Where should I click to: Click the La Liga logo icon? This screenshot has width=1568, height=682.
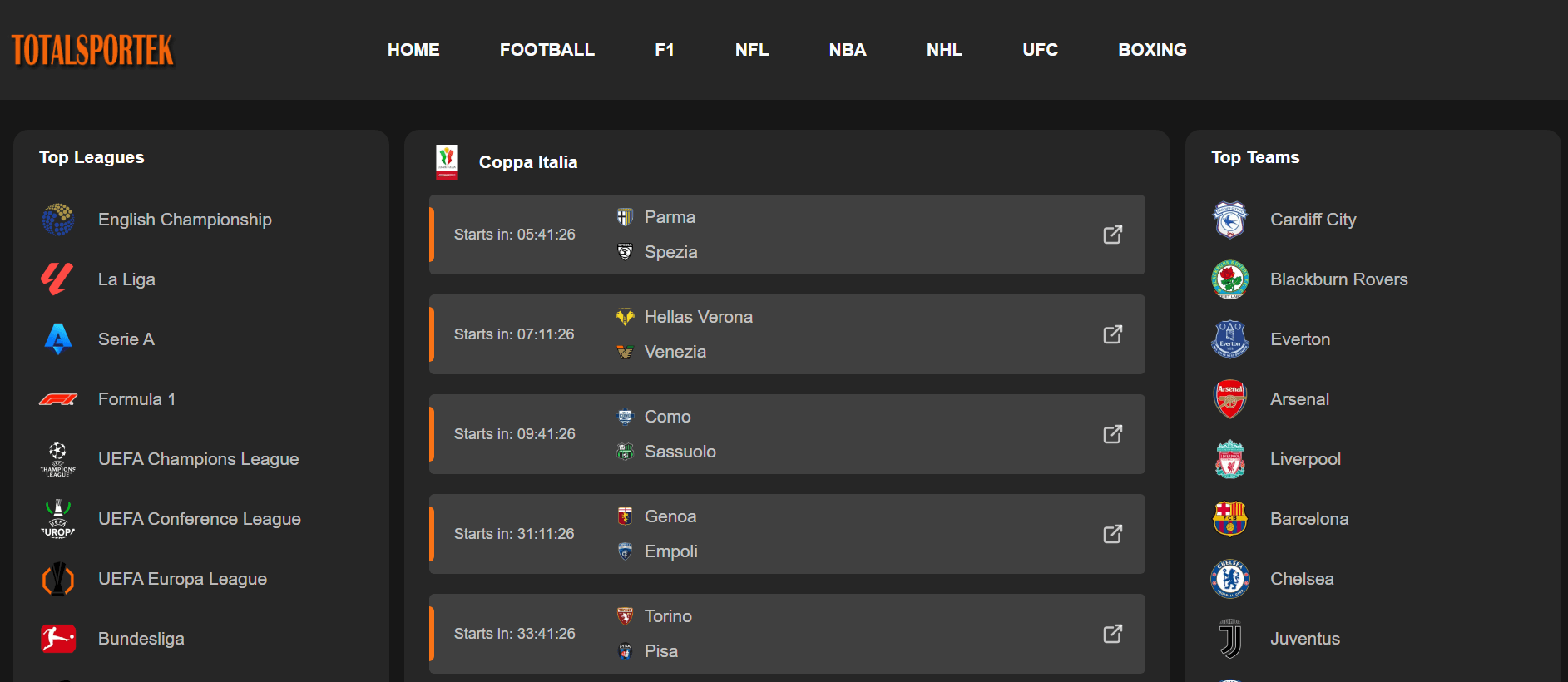(57, 279)
